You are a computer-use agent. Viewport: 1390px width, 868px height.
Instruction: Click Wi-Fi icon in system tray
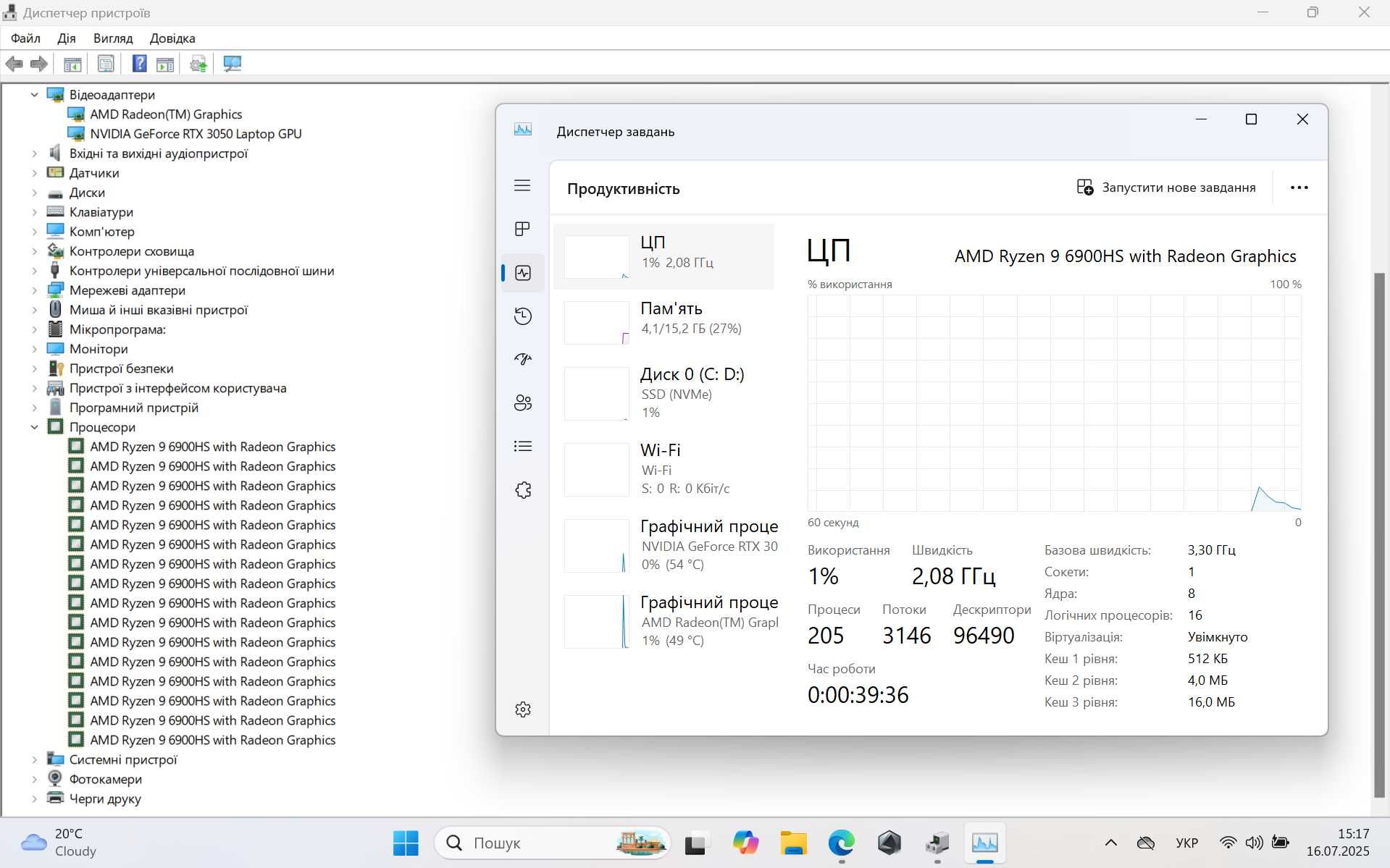click(x=1228, y=843)
